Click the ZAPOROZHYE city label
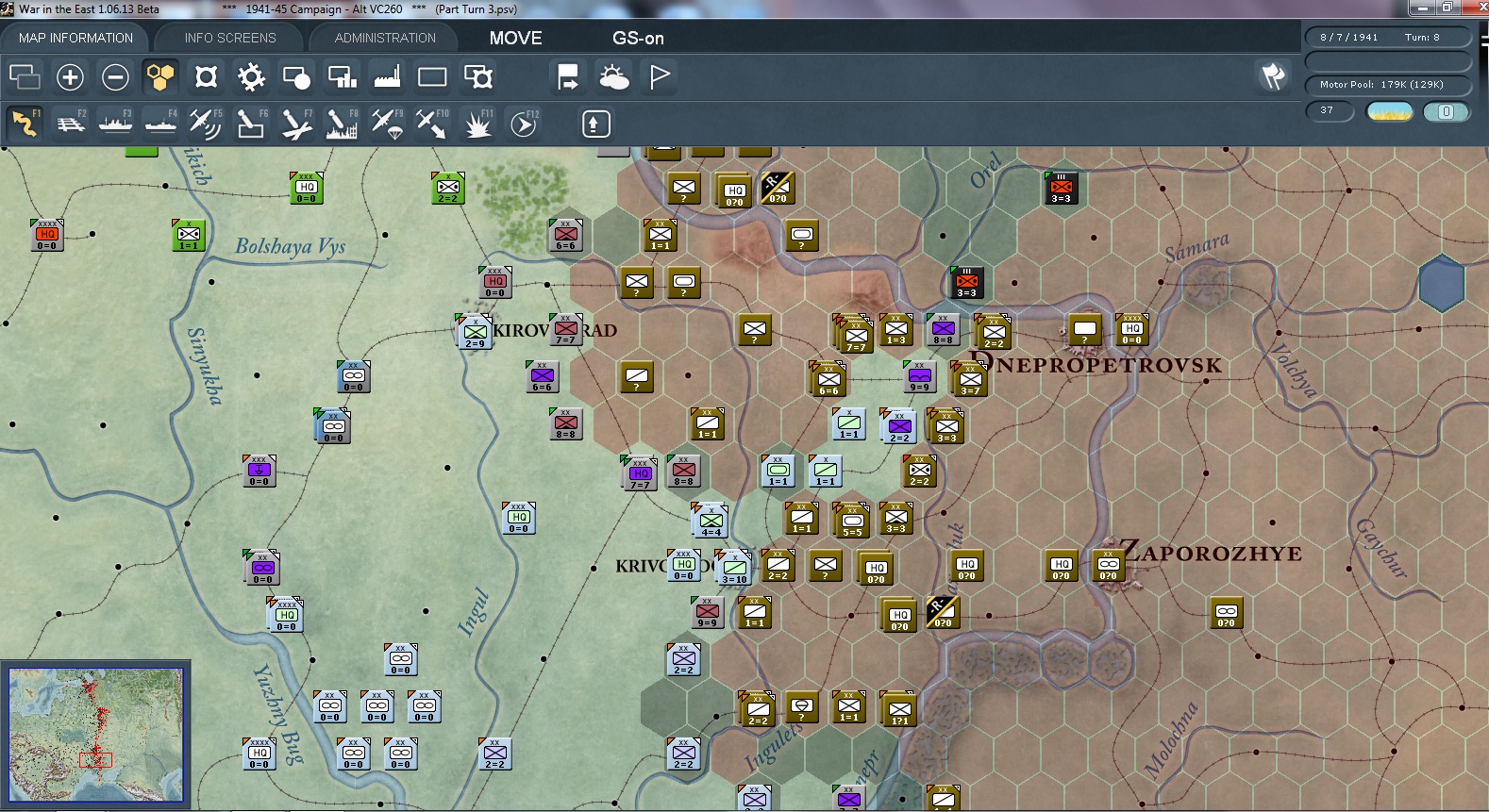The image size is (1489, 812). point(1212,553)
